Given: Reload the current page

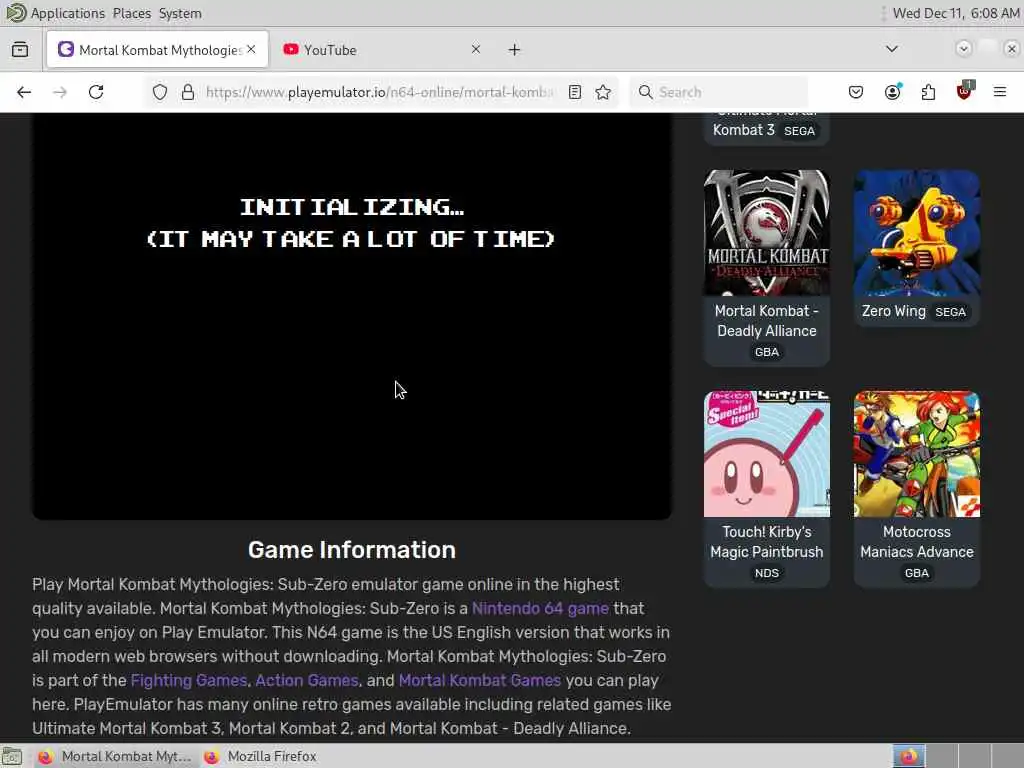Looking at the screenshot, I should click(96, 92).
